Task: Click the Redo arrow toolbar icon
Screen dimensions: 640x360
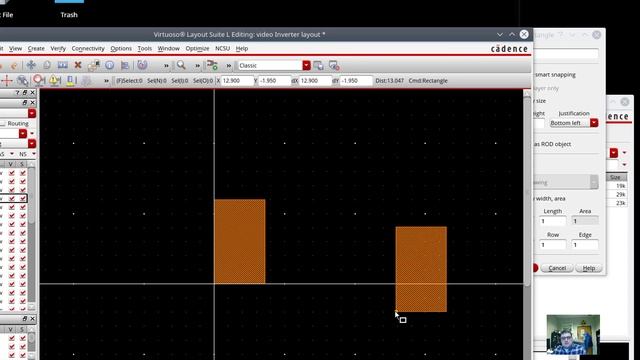Action: coord(14,65)
